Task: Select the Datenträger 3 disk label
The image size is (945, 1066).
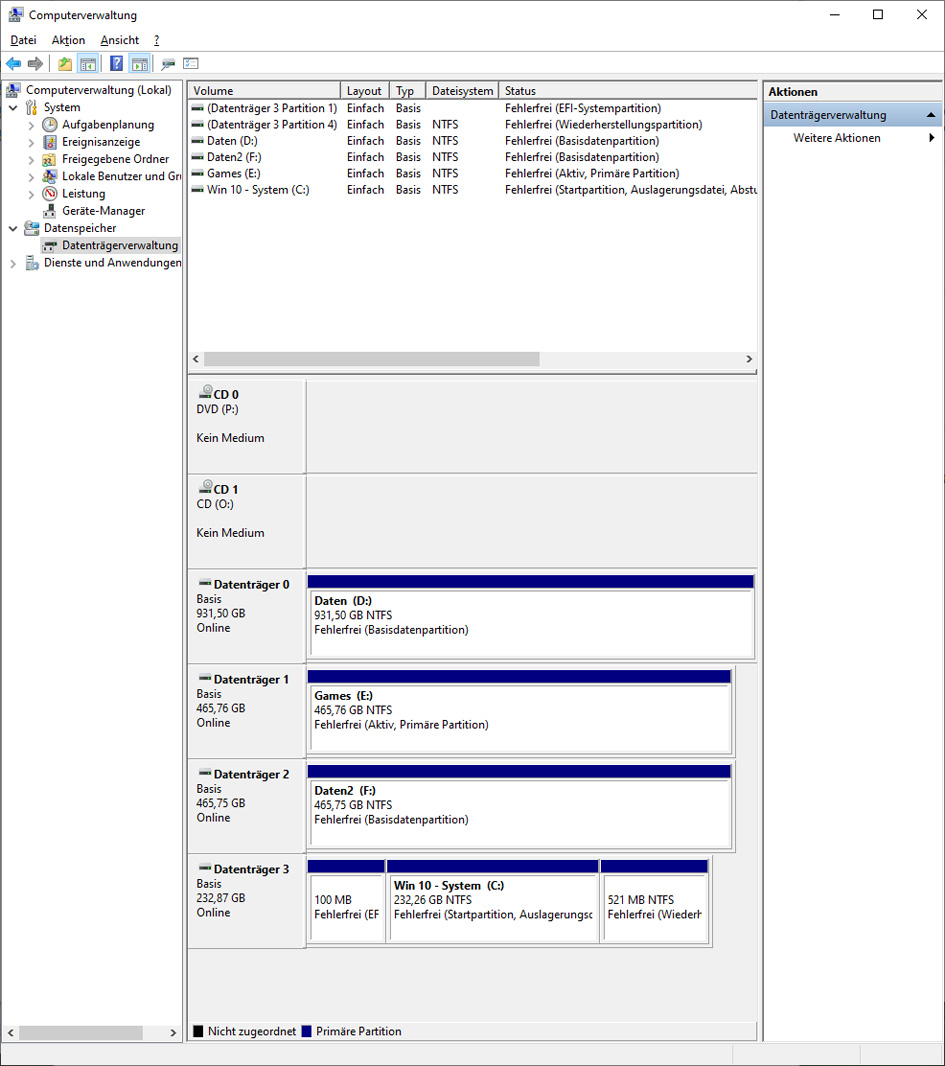Action: 246,901
